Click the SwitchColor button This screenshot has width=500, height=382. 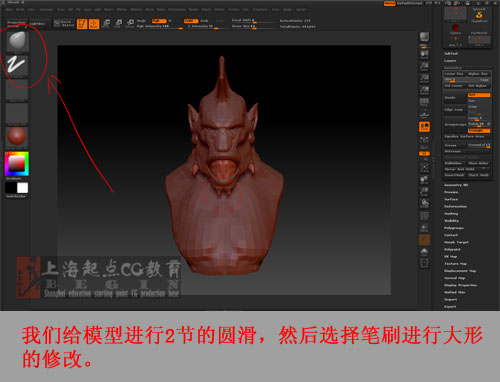point(16,196)
